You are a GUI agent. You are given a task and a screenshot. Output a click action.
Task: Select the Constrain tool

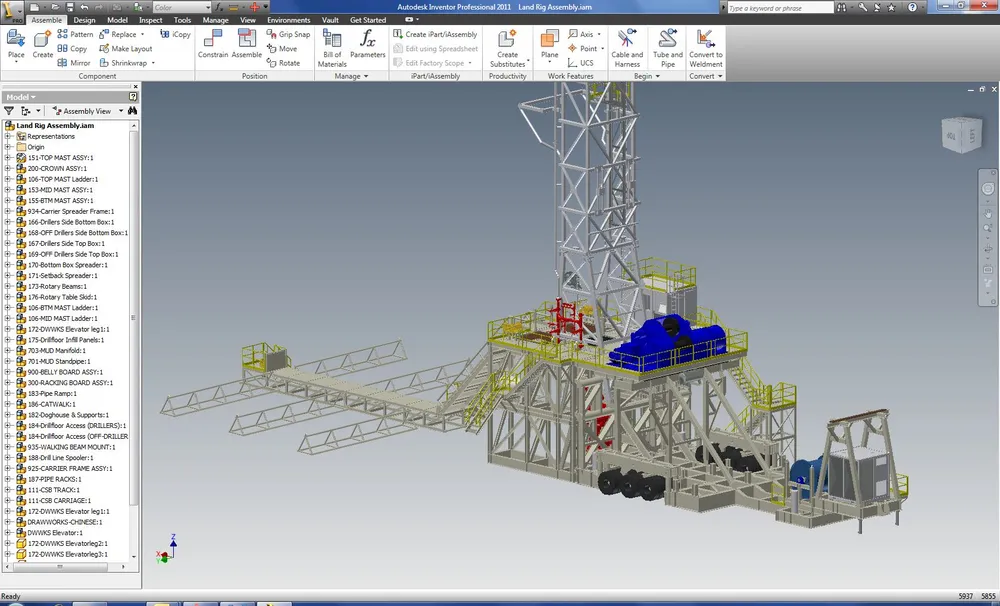[x=212, y=45]
